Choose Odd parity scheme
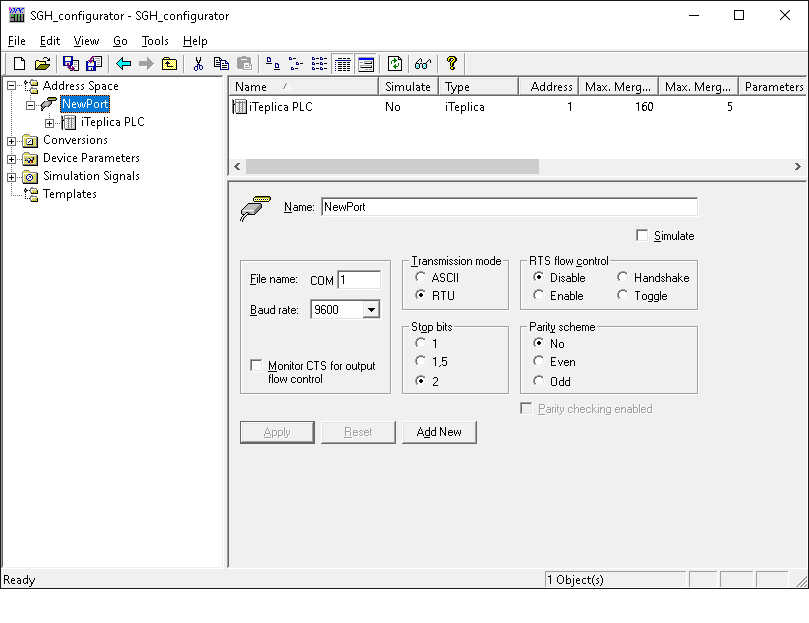The height and width of the screenshot is (623, 809). click(x=539, y=381)
